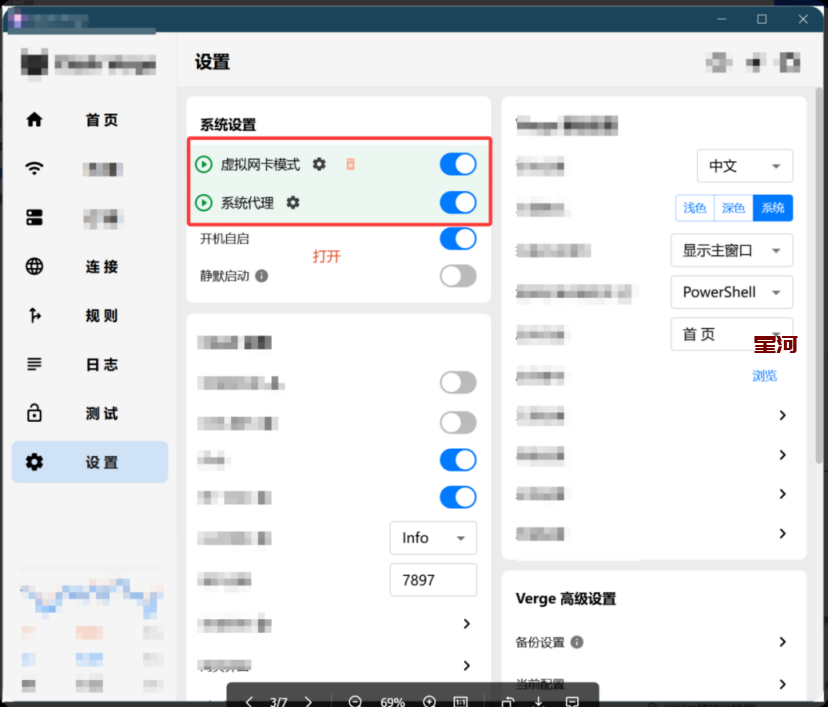This screenshot has width=828, height=707.
Task: Click the info icon next to 备份设置
Action: pyautogui.click(x=577, y=643)
